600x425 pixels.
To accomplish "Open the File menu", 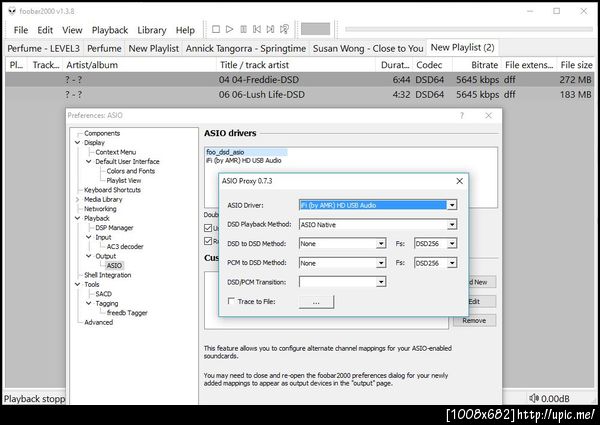I will pyautogui.click(x=21, y=30).
